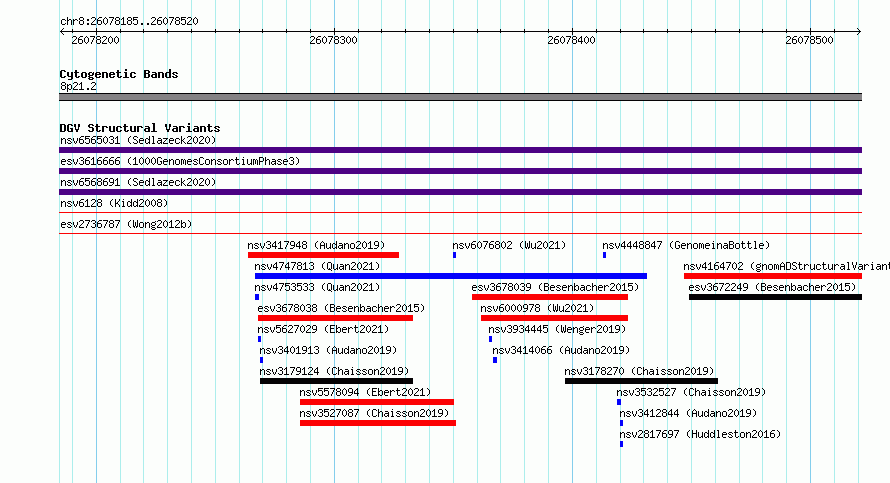The height and width of the screenshot is (483, 890).
Task: Click the blue marker under nsv3532527
Action: pos(619,402)
